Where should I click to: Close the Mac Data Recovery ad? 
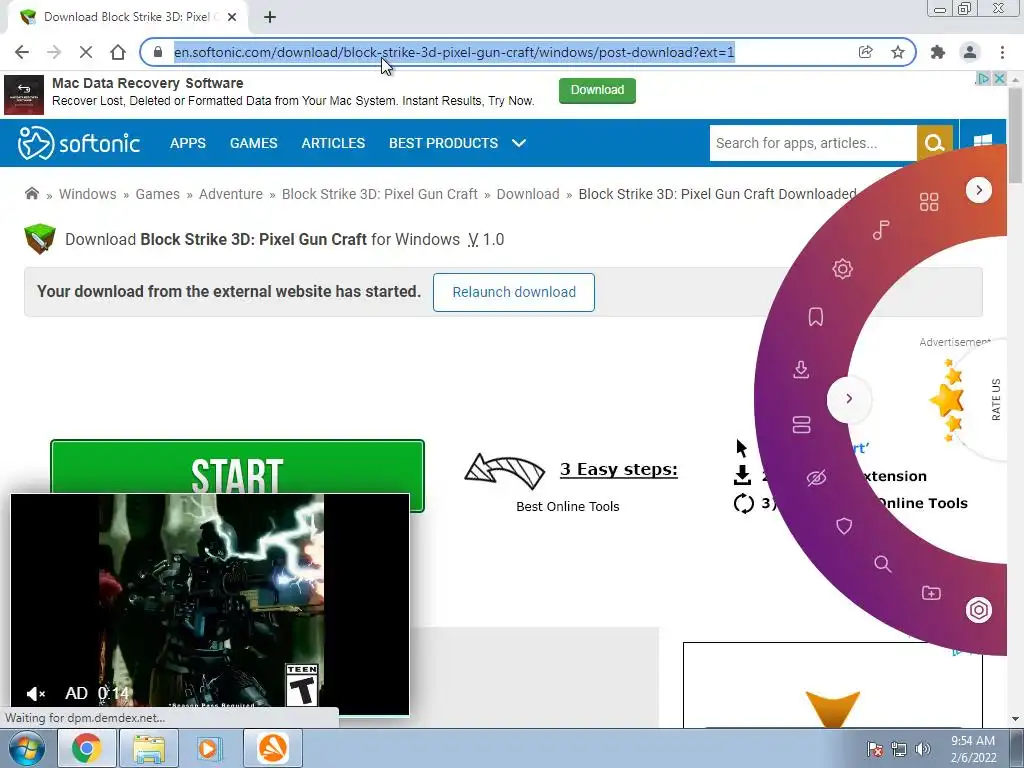(999, 78)
